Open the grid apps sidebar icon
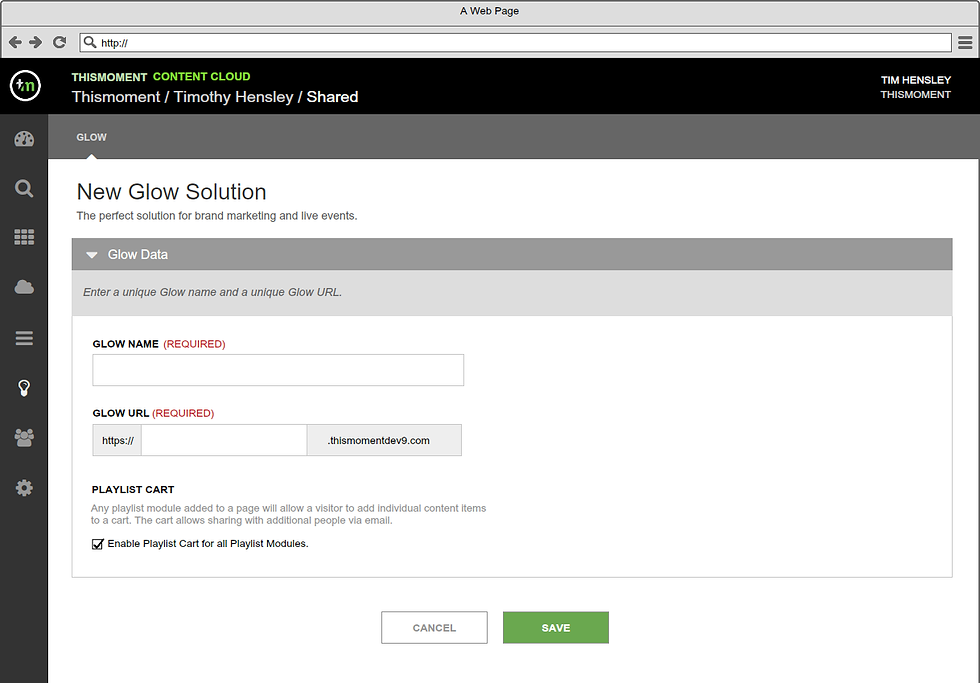This screenshot has width=980, height=683. pos(24,237)
